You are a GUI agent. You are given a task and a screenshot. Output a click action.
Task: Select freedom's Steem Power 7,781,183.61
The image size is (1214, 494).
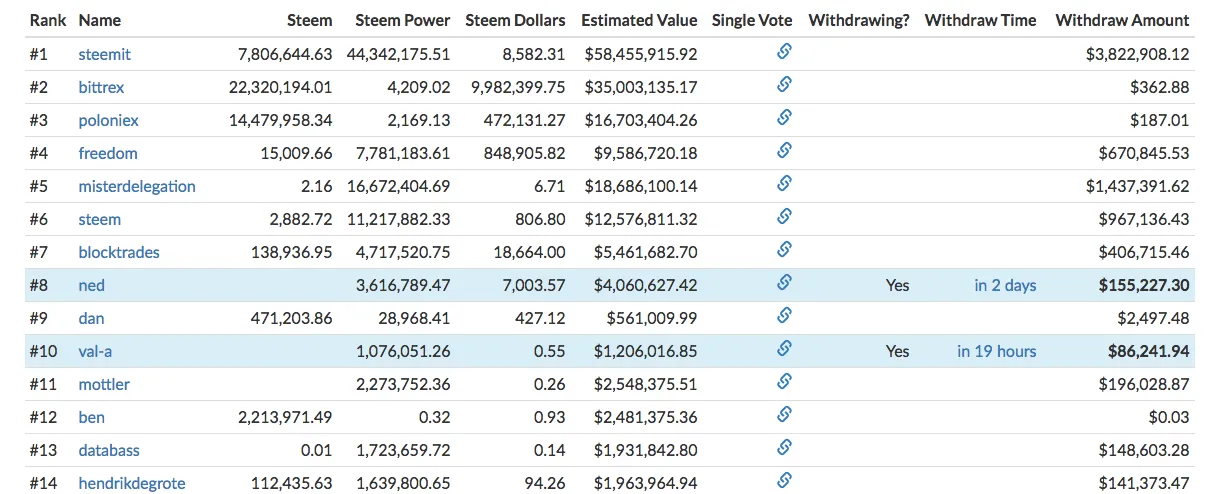403,153
